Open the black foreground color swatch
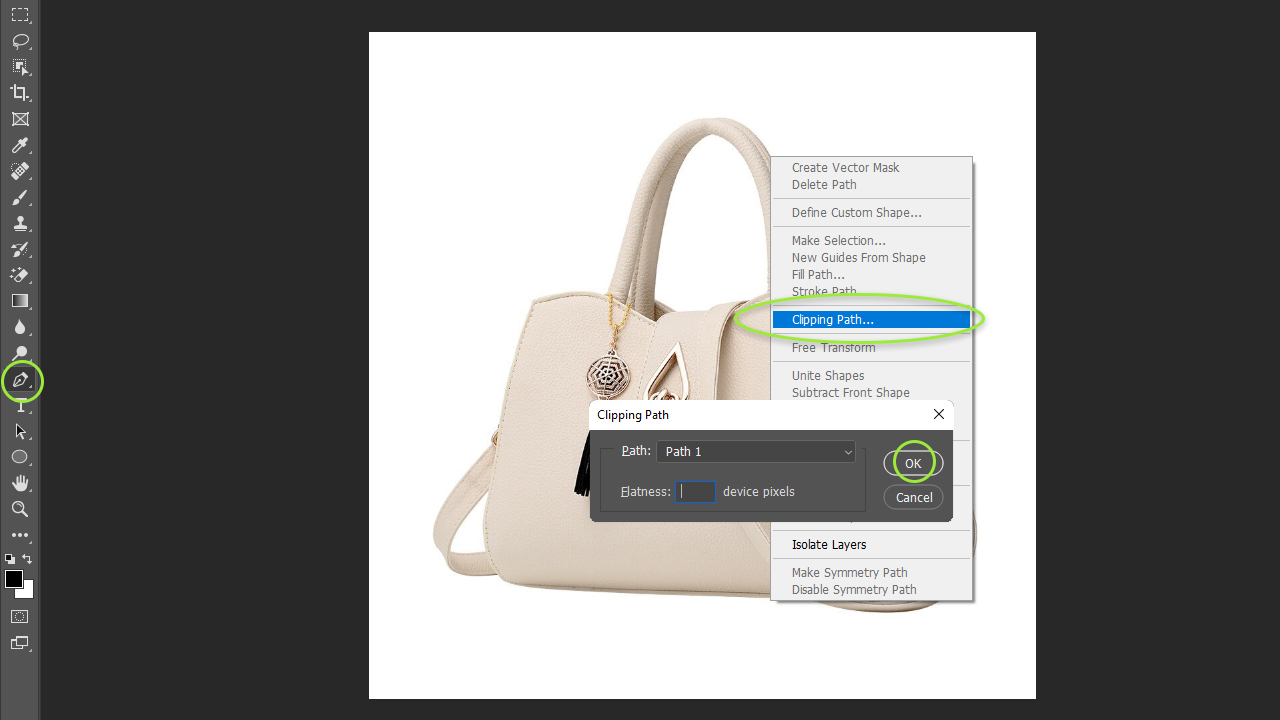 (x=13, y=579)
